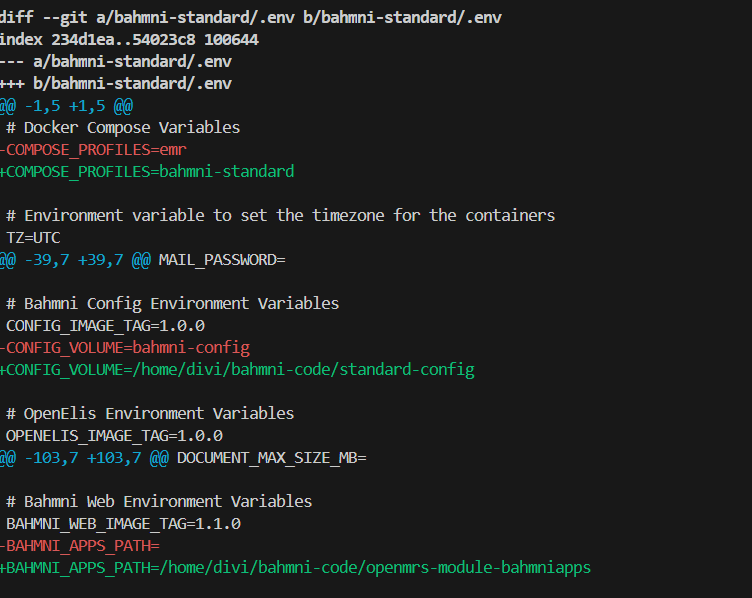This screenshot has height=598, width=752.
Task: Click the OPENELIS_IMAGE_TAG=1.0.0 line
Action: coord(114,435)
